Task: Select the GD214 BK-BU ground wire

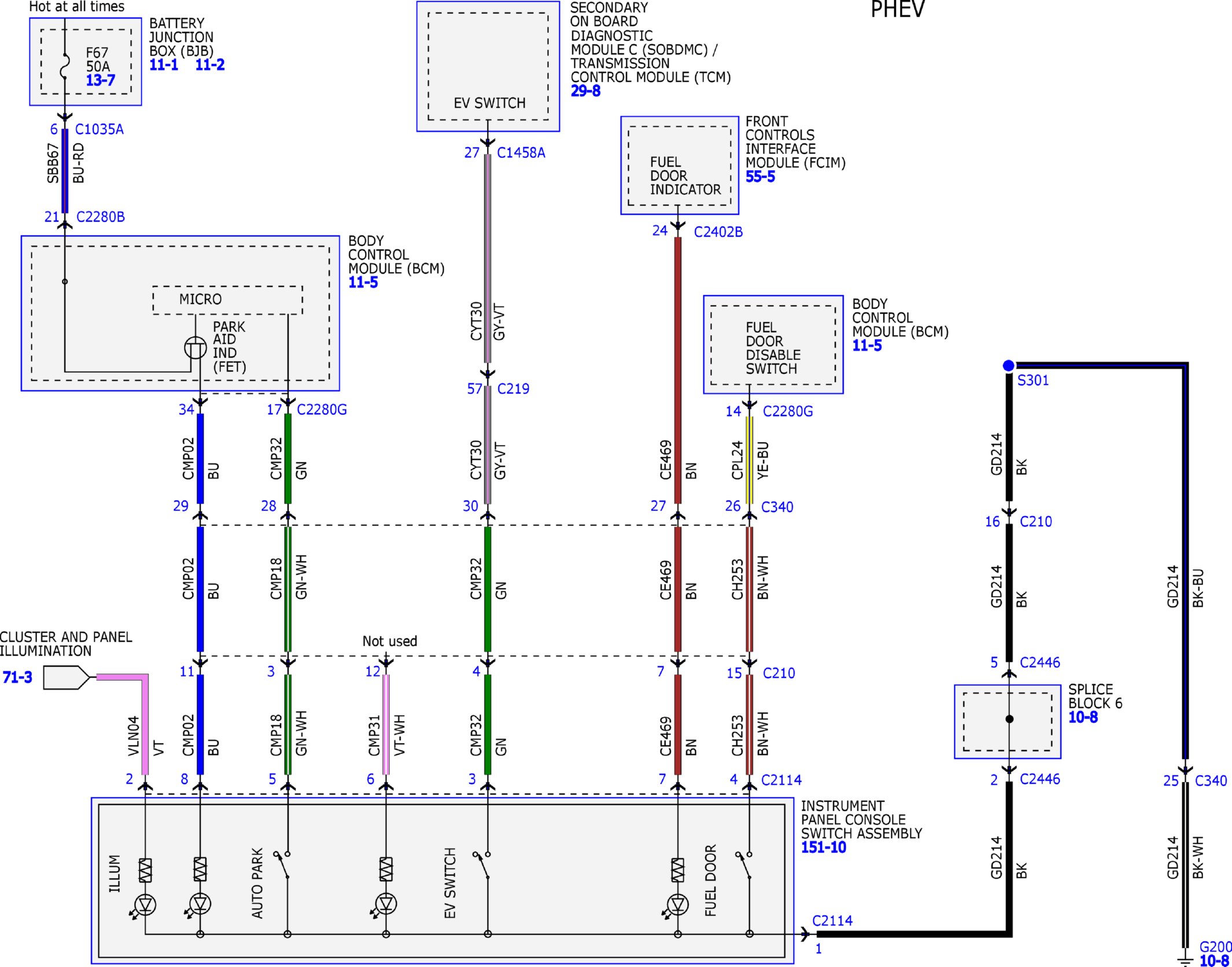Action: (1185, 561)
